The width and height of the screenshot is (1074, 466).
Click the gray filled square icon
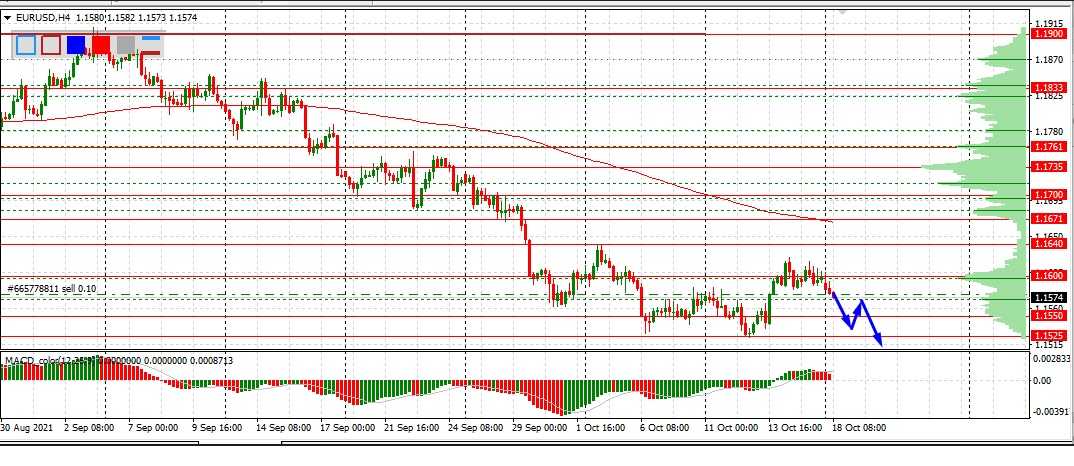(125, 45)
